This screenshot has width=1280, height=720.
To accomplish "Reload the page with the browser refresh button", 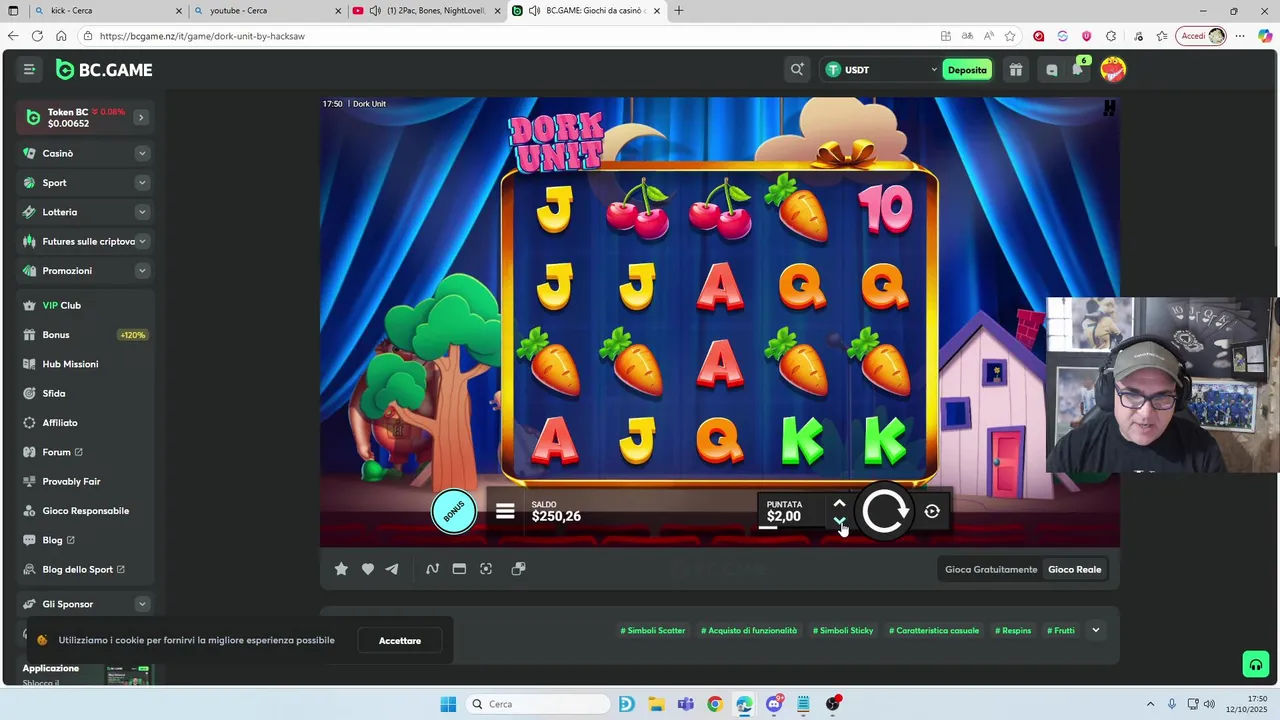I will 37,36.
